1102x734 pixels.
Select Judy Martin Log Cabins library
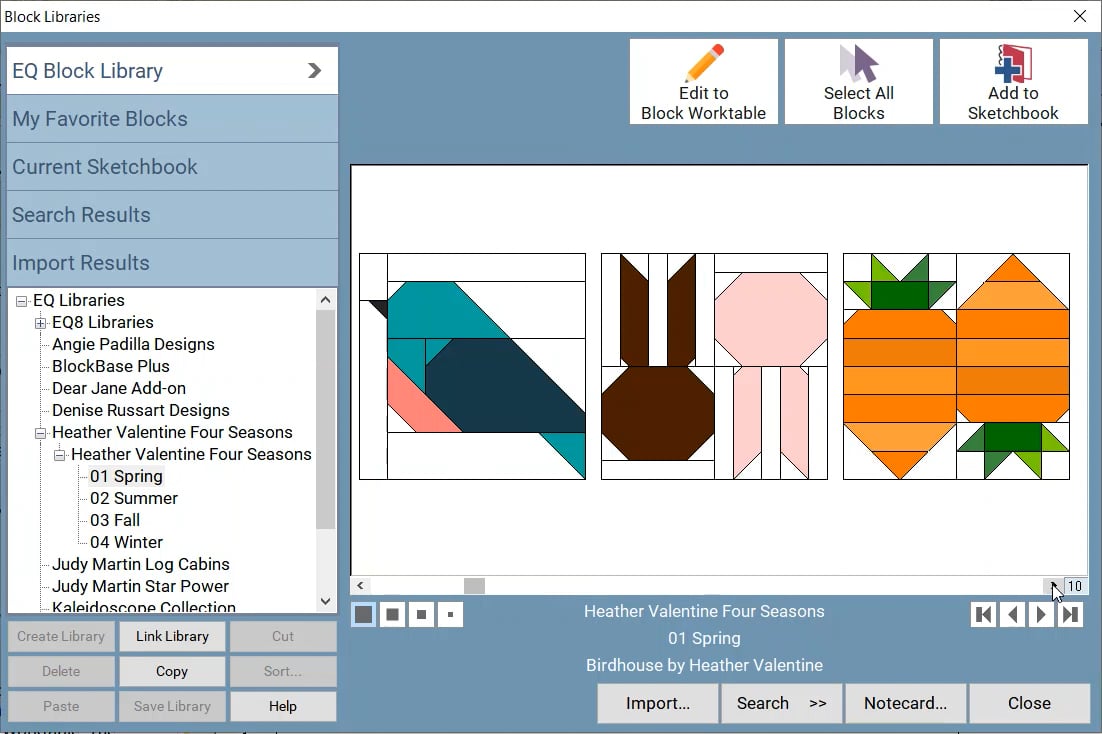(x=141, y=564)
